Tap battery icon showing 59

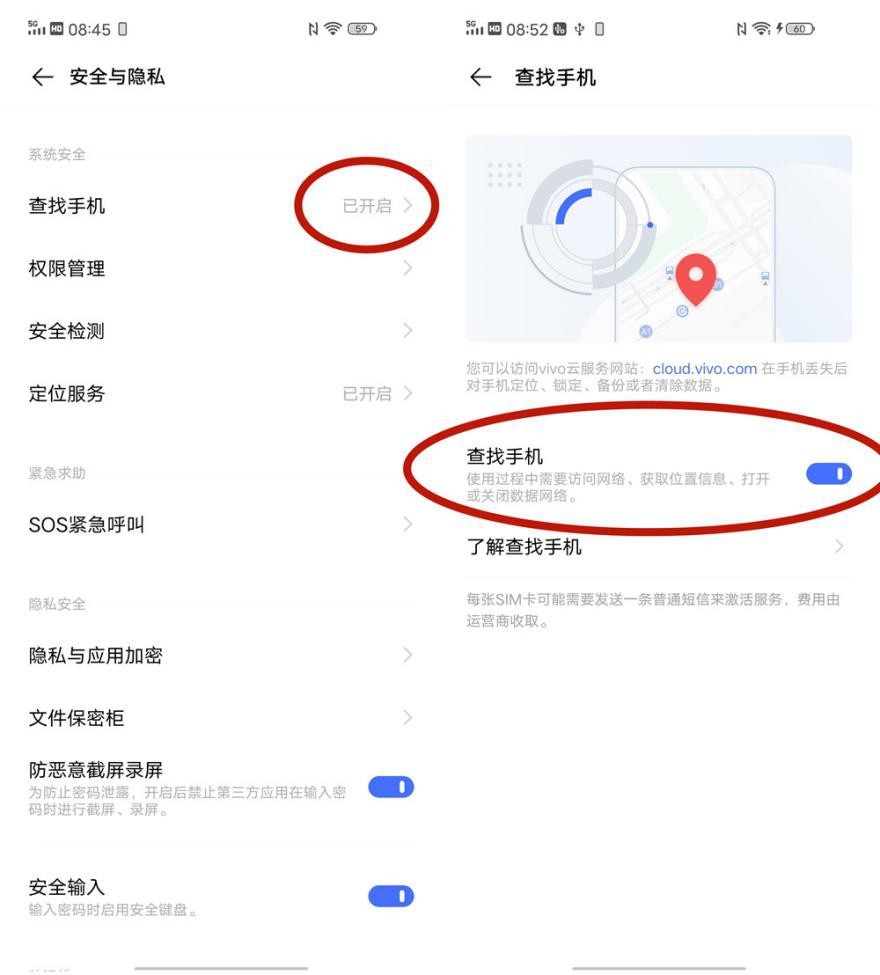[x=362, y=29]
